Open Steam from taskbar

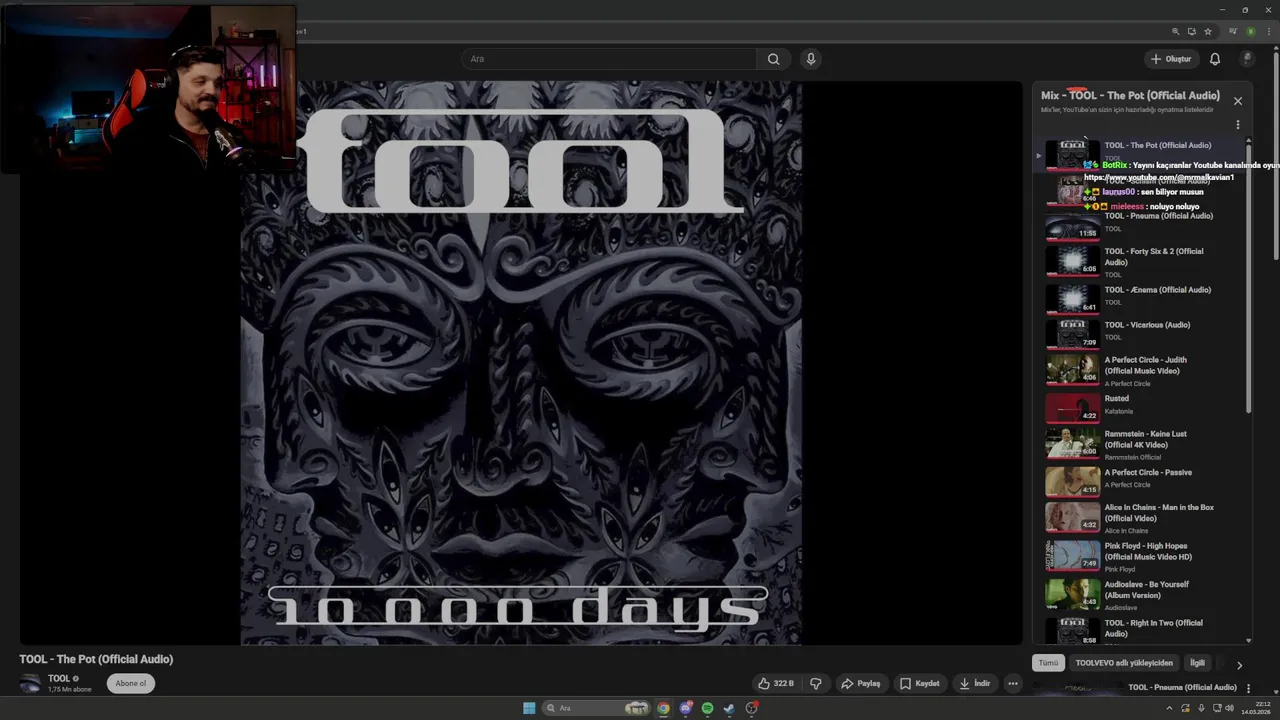point(729,708)
